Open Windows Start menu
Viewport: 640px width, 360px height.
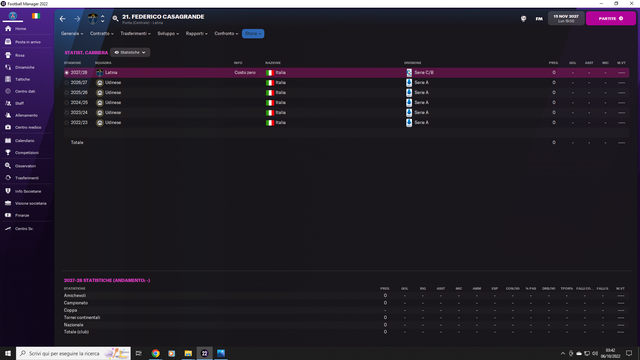point(8,353)
